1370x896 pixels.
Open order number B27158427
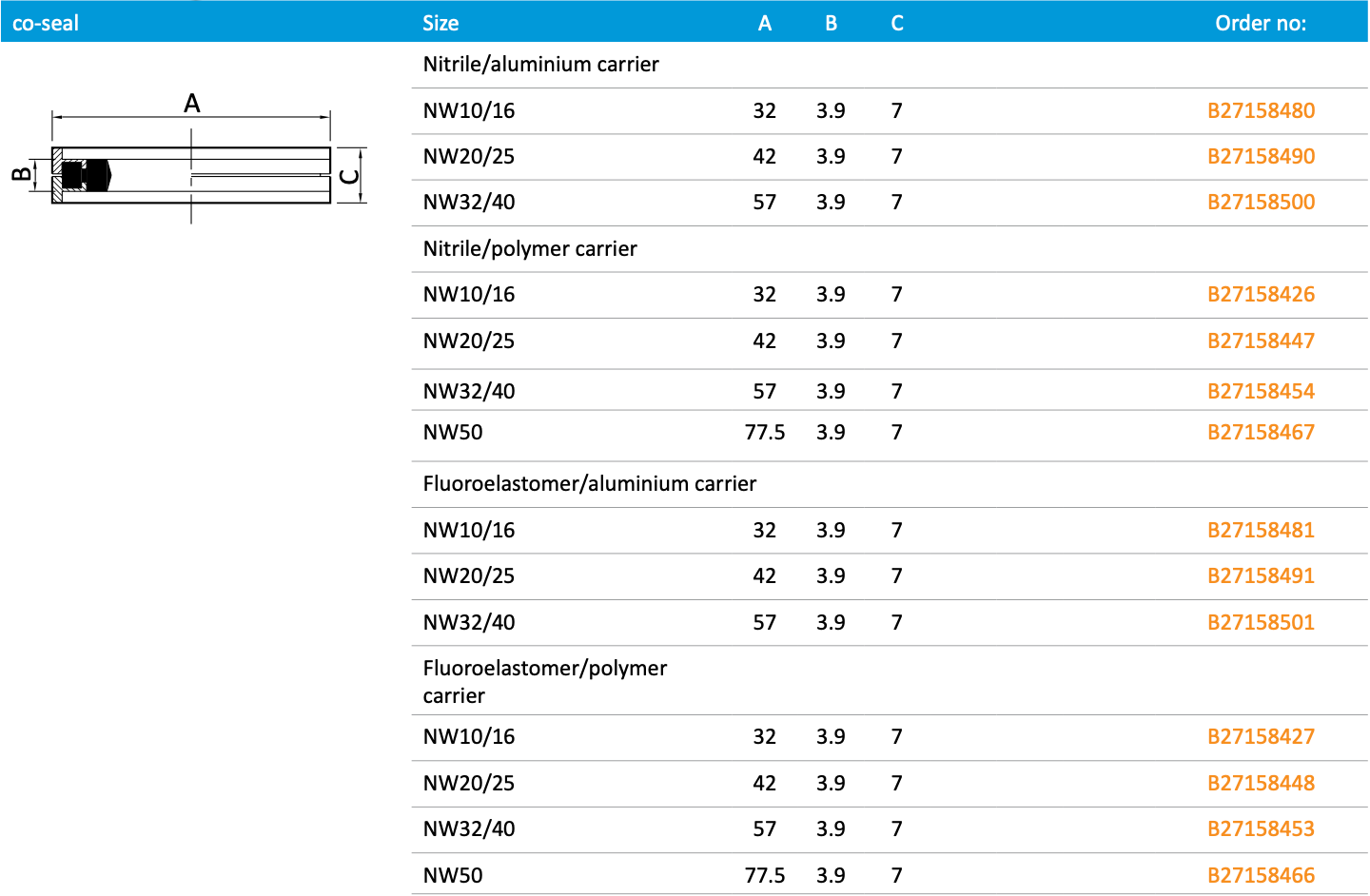pyautogui.click(x=1261, y=736)
